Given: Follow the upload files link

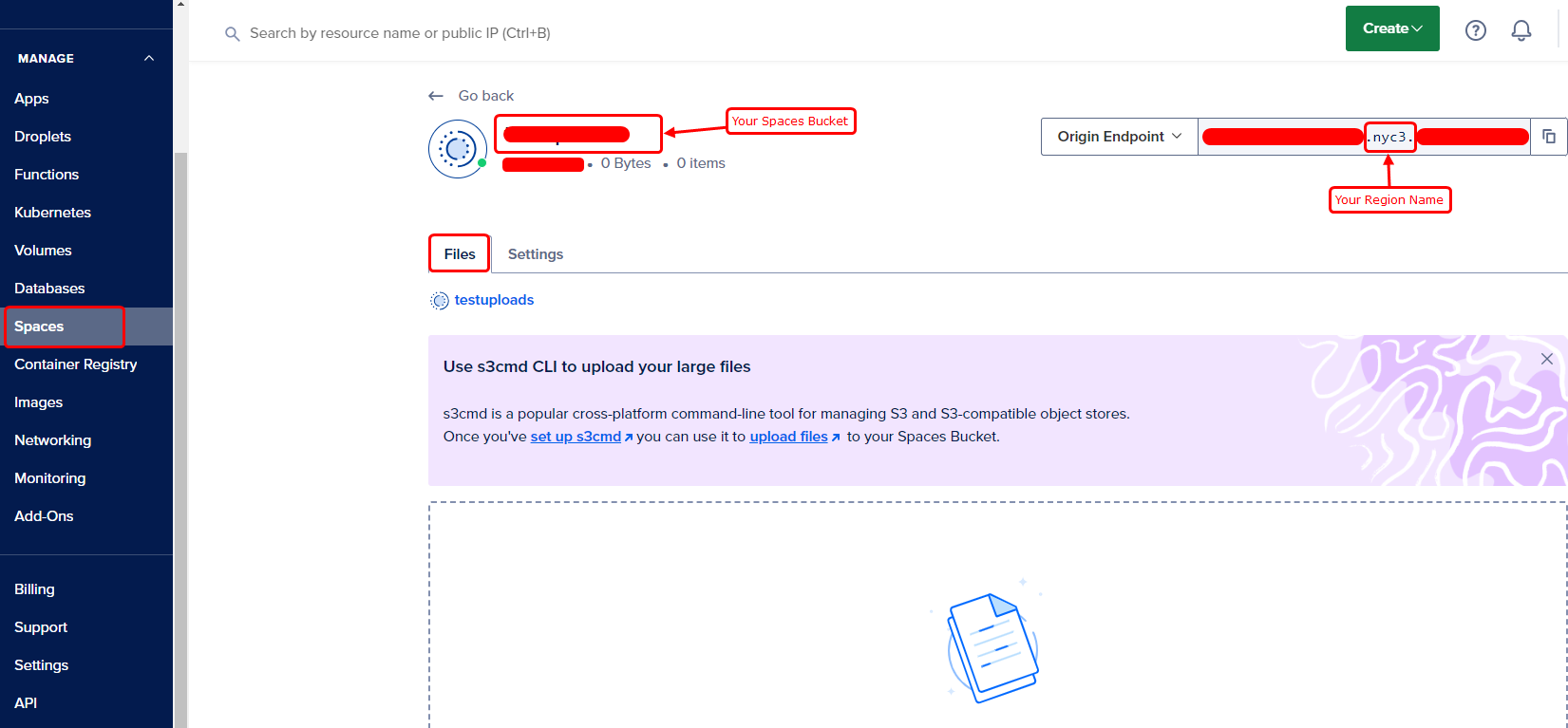Looking at the screenshot, I should pos(788,437).
